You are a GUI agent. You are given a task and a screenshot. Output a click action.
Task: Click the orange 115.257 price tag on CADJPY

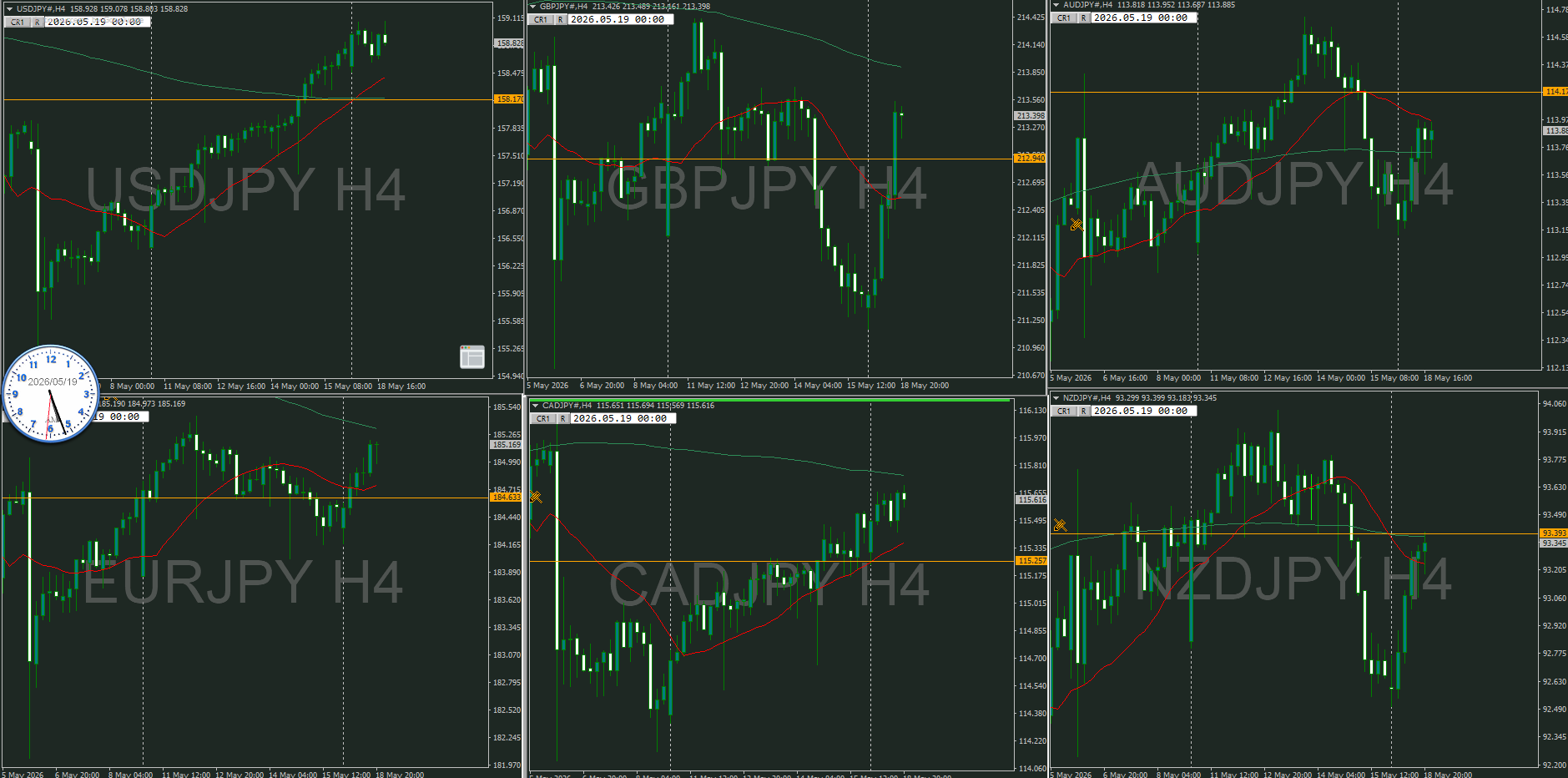pyautogui.click(x=1031, y=561)
